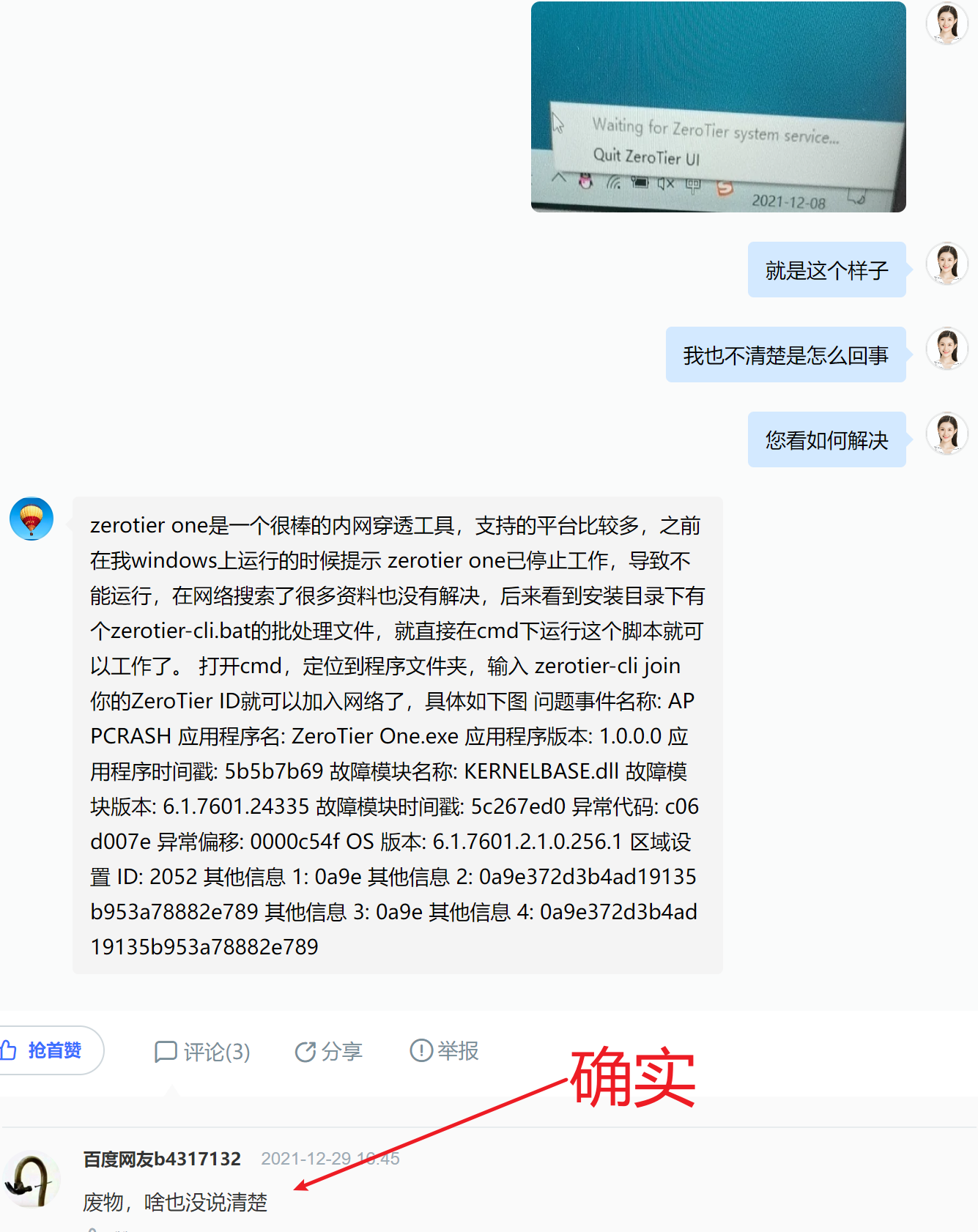This screenshot has width=978, height=1232.
Task: Open the 评论(3) comments section
Action: (202, 1052)
